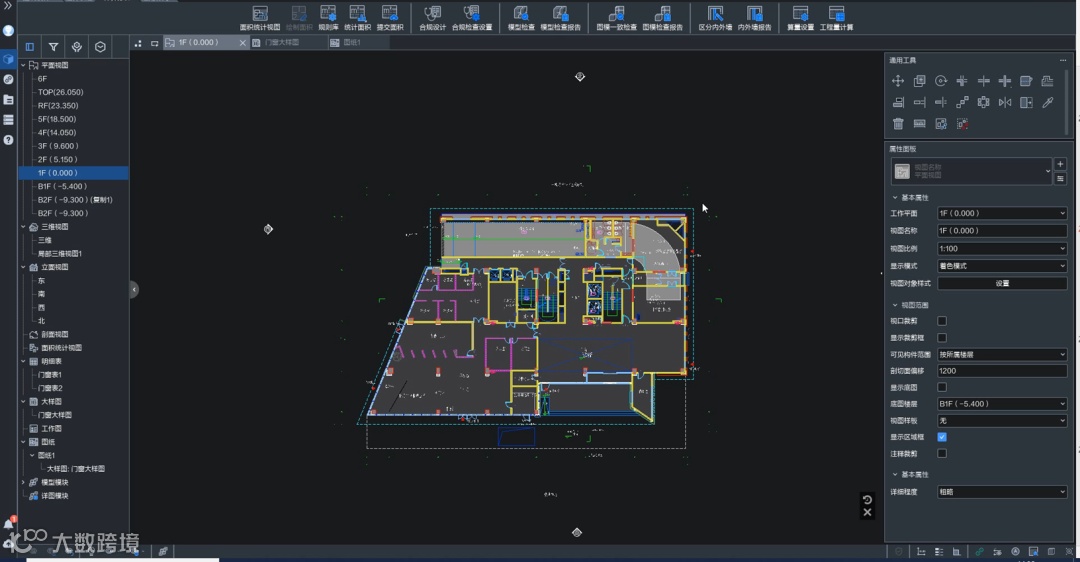Select the Rotate tool in 通用工具
Image resolution: width=1080 pixels, height=562 pixels.
coord(941,81)
